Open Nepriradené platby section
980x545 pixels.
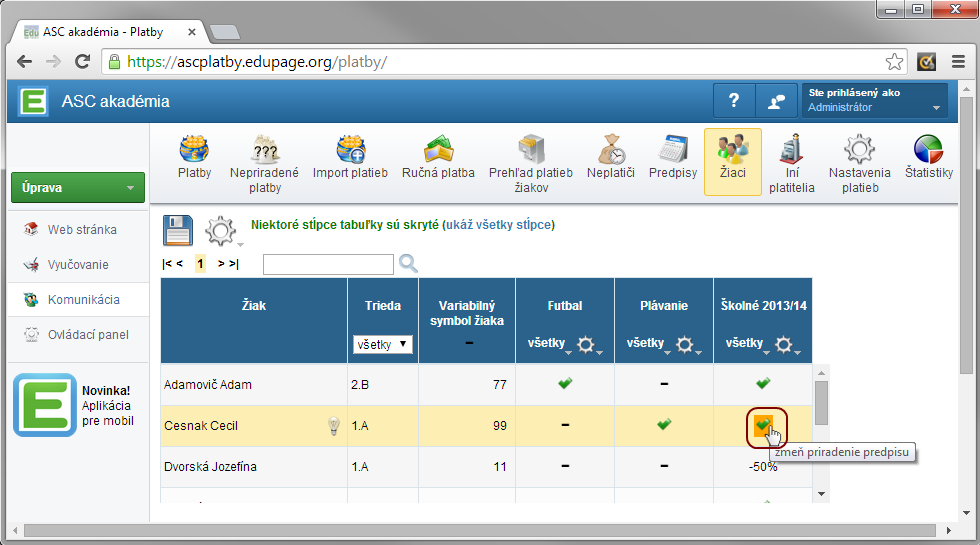click(x=264, y=152)
